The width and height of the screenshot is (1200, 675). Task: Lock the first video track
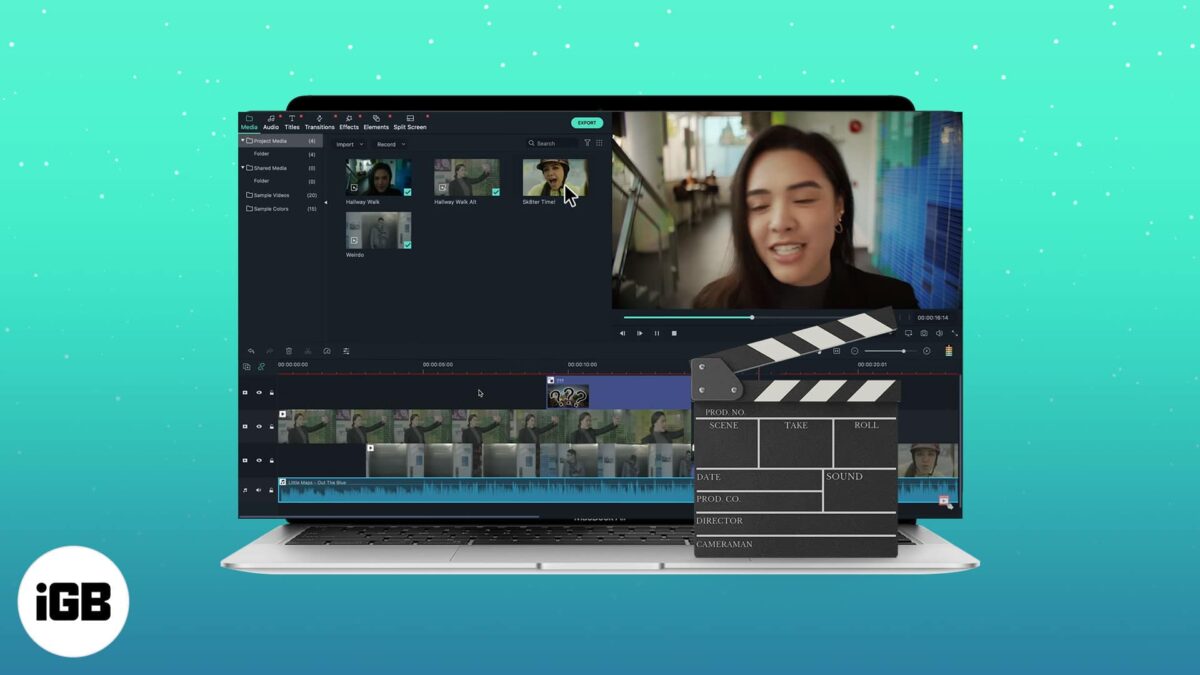pyautogui.click(x=271, y=392)
